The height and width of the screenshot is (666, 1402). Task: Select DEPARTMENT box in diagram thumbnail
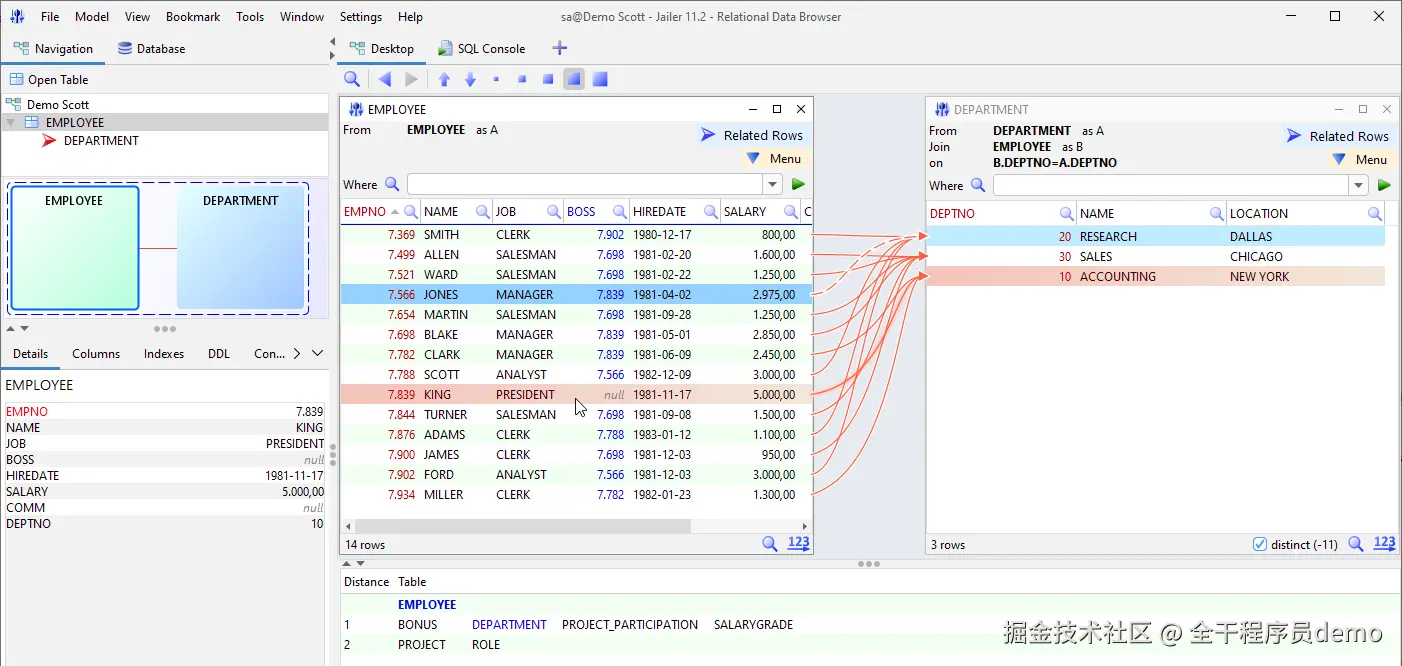(240, 247)
